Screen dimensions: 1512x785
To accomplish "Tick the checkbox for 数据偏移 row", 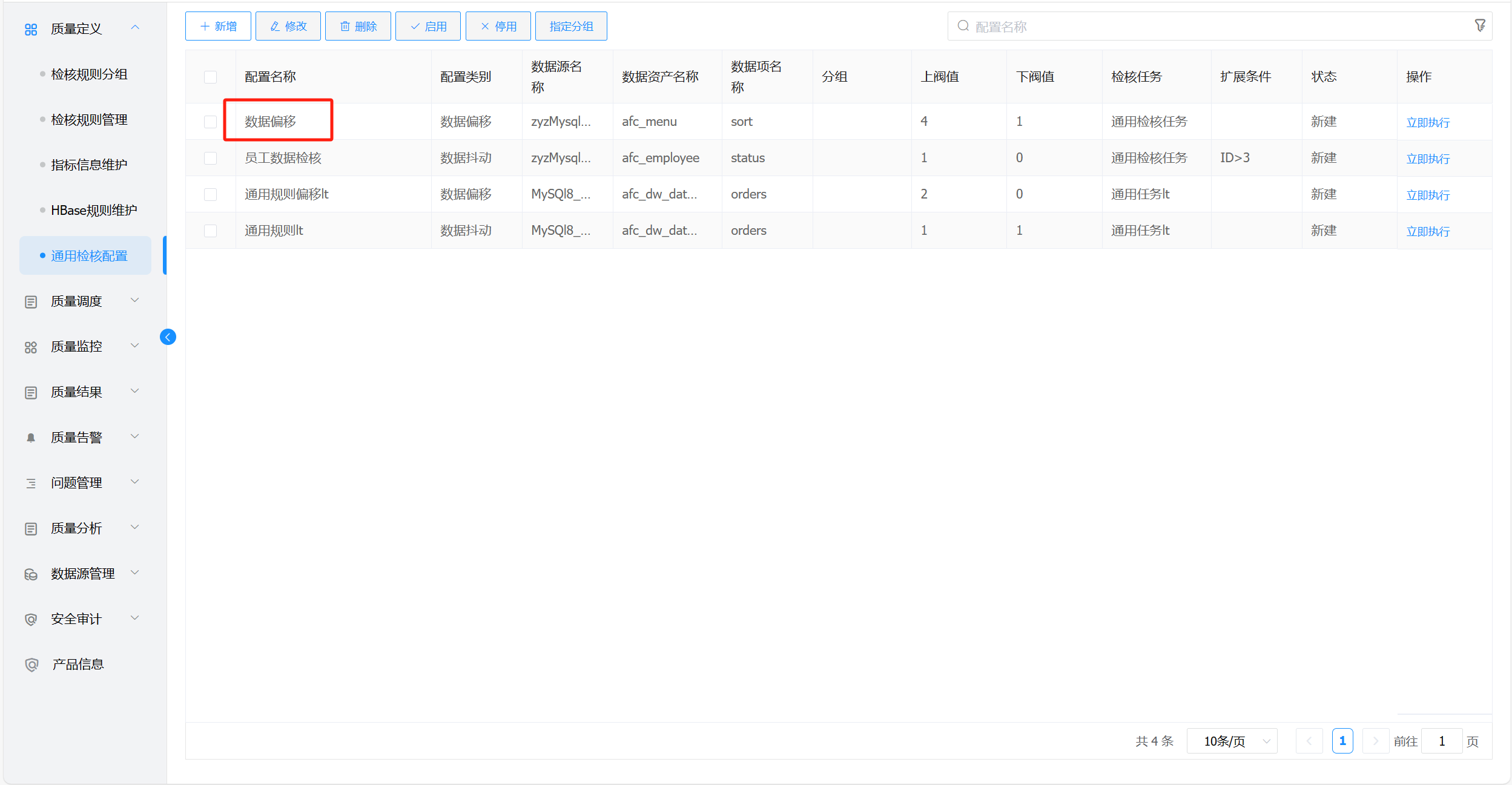I will 210,122.
